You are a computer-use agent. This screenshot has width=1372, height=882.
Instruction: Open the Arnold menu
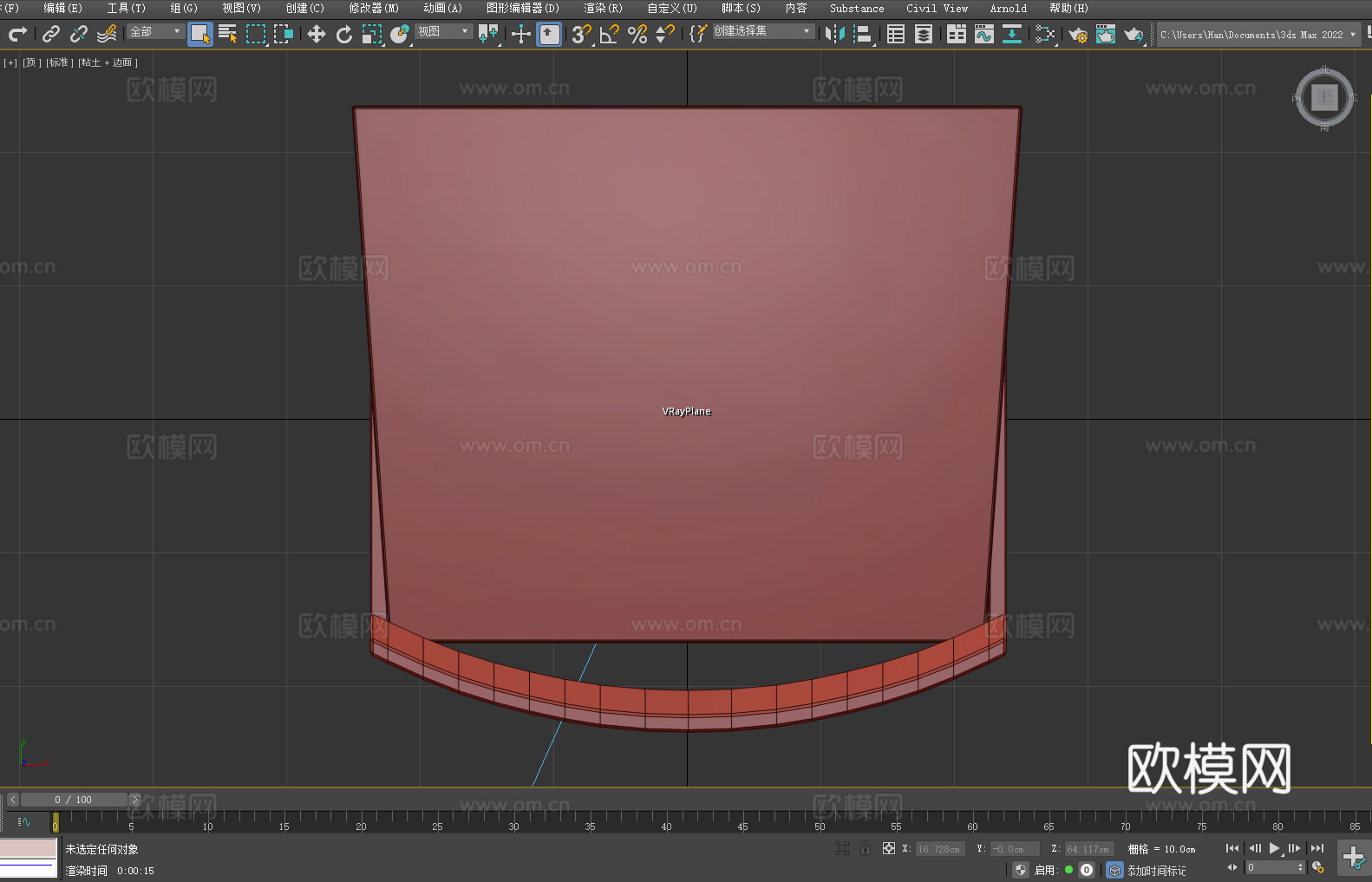(x=1008, y=8)
